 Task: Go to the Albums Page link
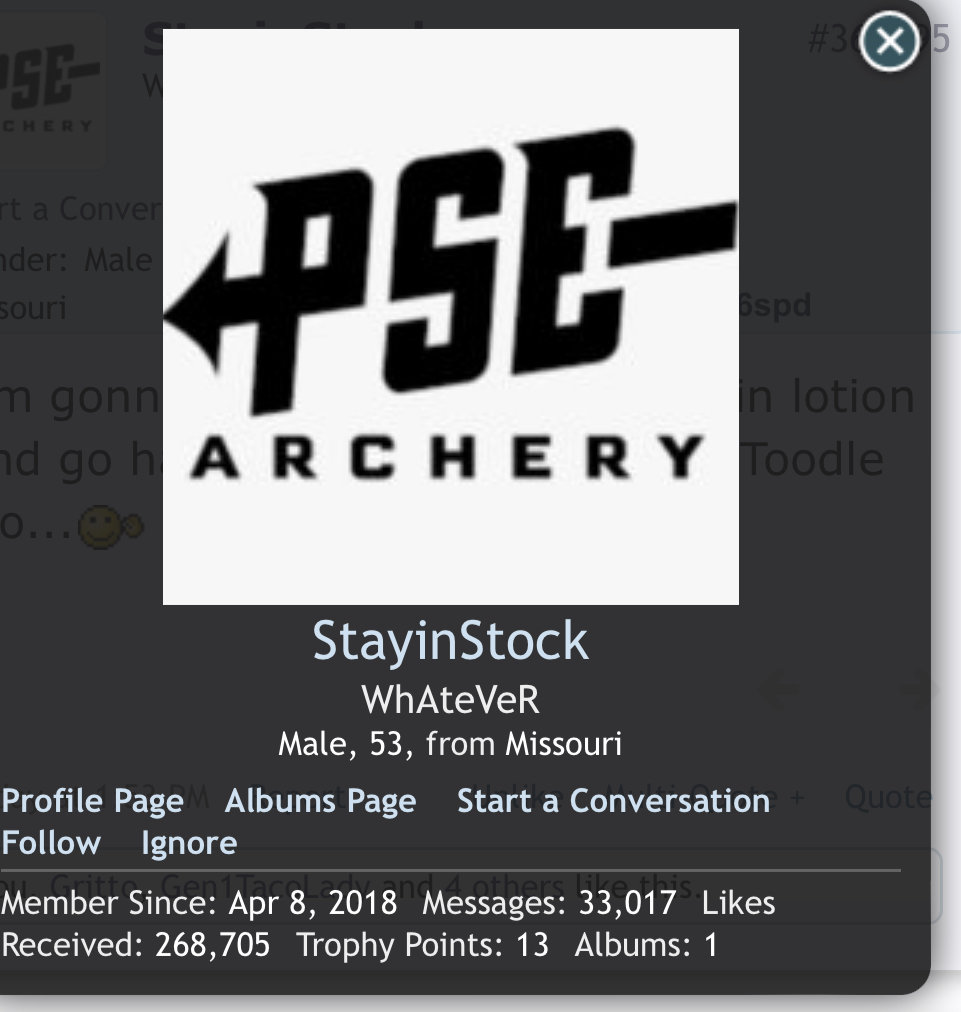point(320,801)
